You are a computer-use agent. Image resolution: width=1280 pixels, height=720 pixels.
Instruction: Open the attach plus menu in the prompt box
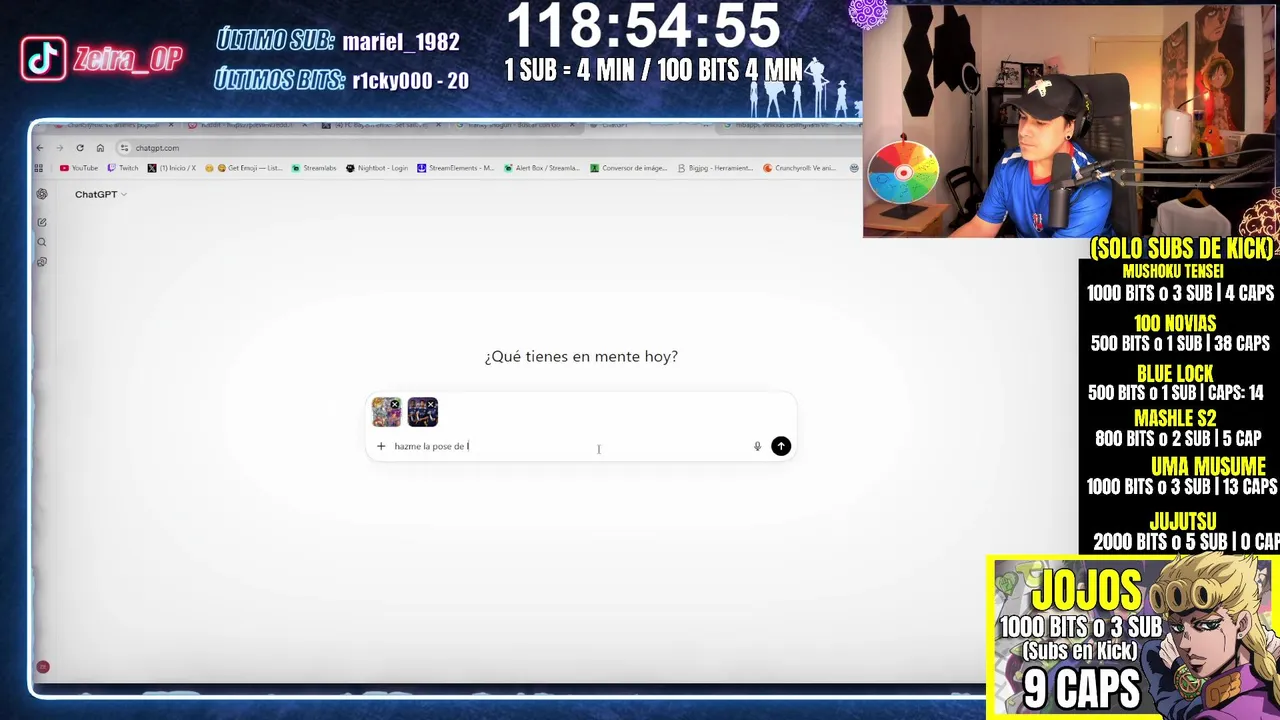point(381,446)
